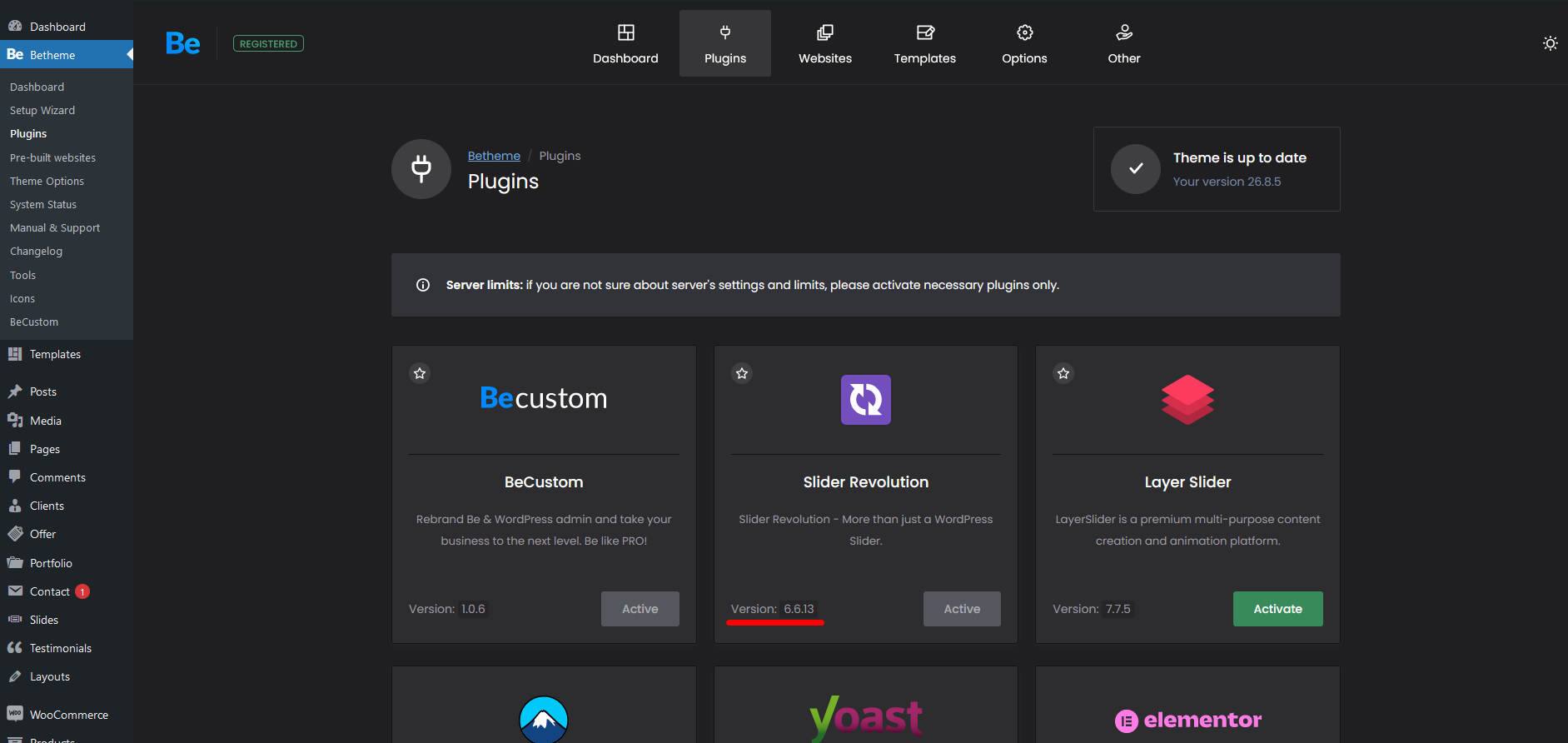Switch to the Templates tab in the top navigation
This screenshot has width=1568, height=743.
(x=925, y=43)
